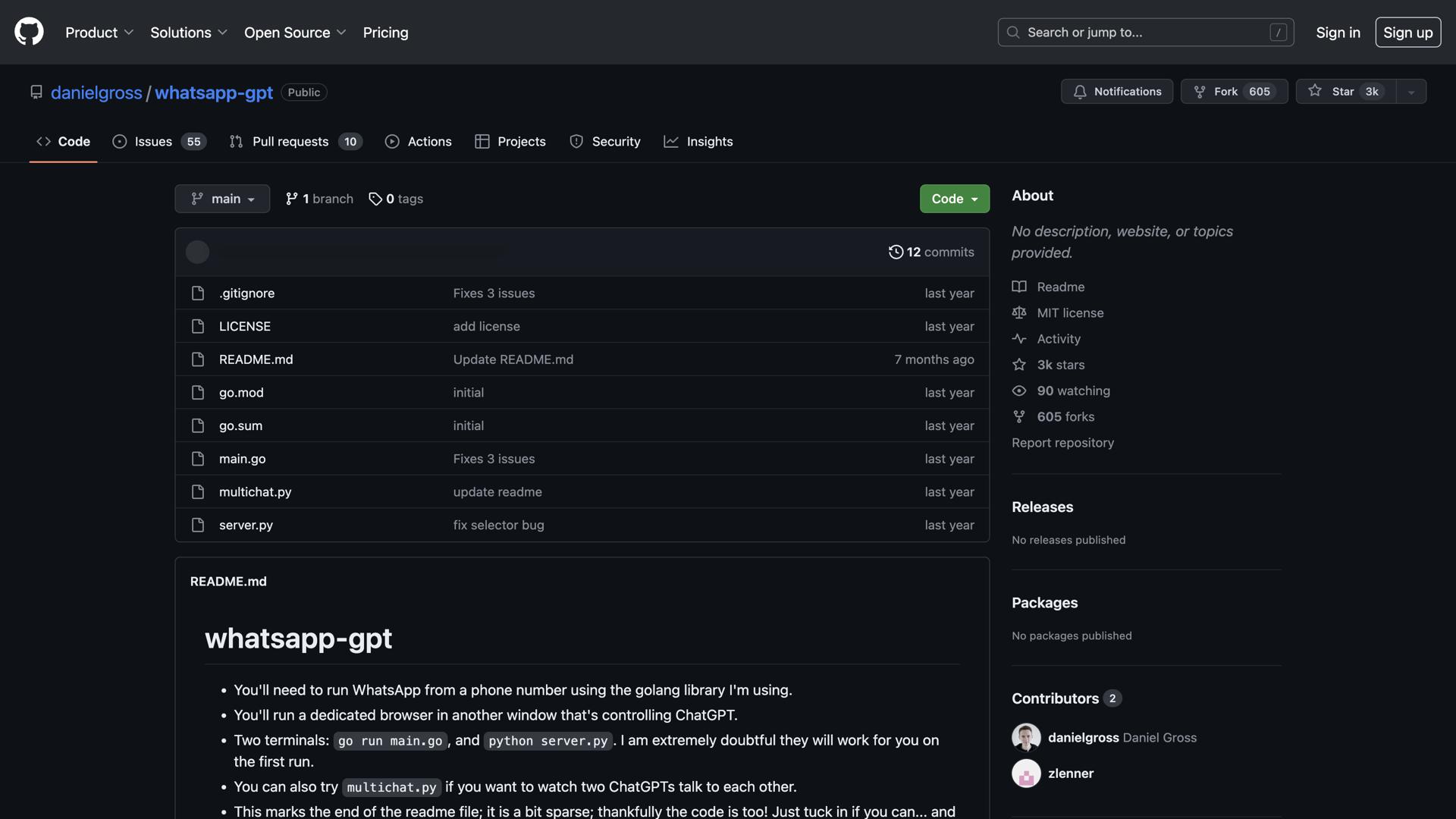Viewport: 1456px width, 819px height.
Task: Click Report repository
Action: (1062, 442)
